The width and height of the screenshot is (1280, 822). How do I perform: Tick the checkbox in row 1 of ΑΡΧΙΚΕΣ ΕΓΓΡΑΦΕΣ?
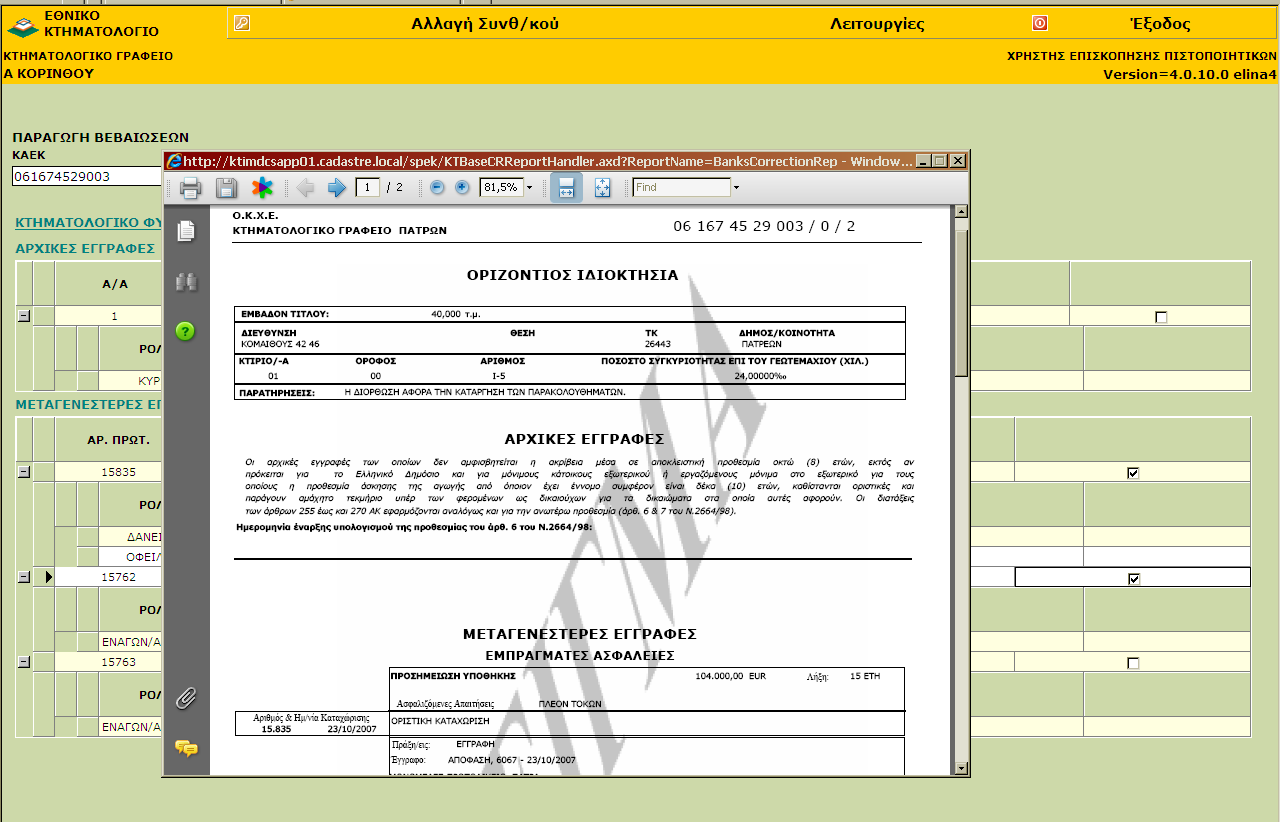click(x=1161, y=317)
